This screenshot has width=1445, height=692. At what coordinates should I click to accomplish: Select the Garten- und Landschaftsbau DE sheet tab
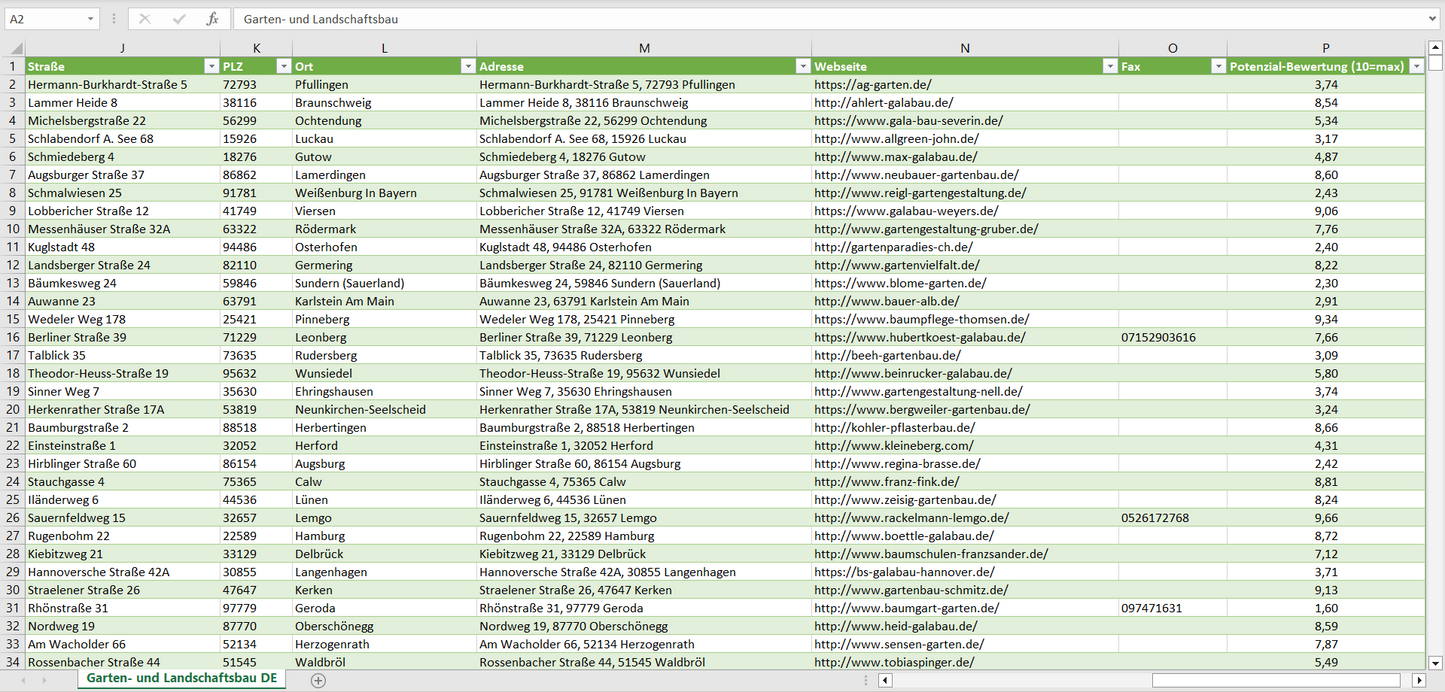tap(181, 679)
